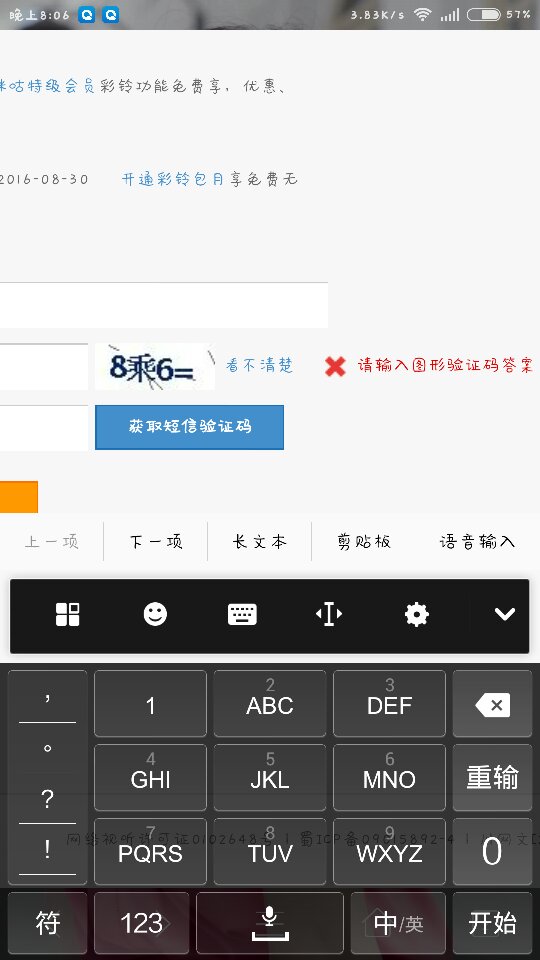Switch to 123 numeric keyboard

click(x=141, y=923)
